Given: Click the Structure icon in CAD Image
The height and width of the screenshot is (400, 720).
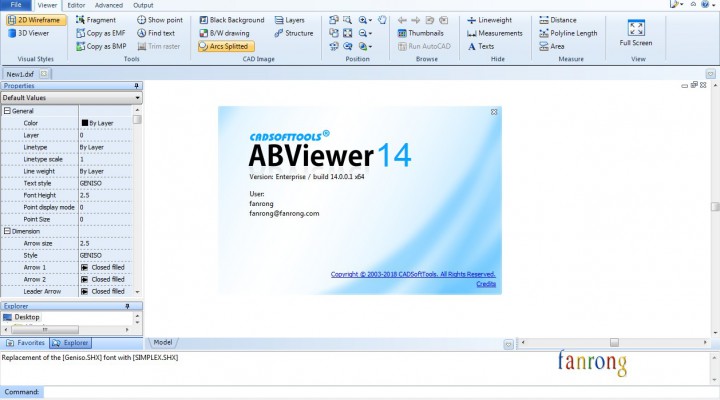Looking at the screenshot, I should (293, 33).
